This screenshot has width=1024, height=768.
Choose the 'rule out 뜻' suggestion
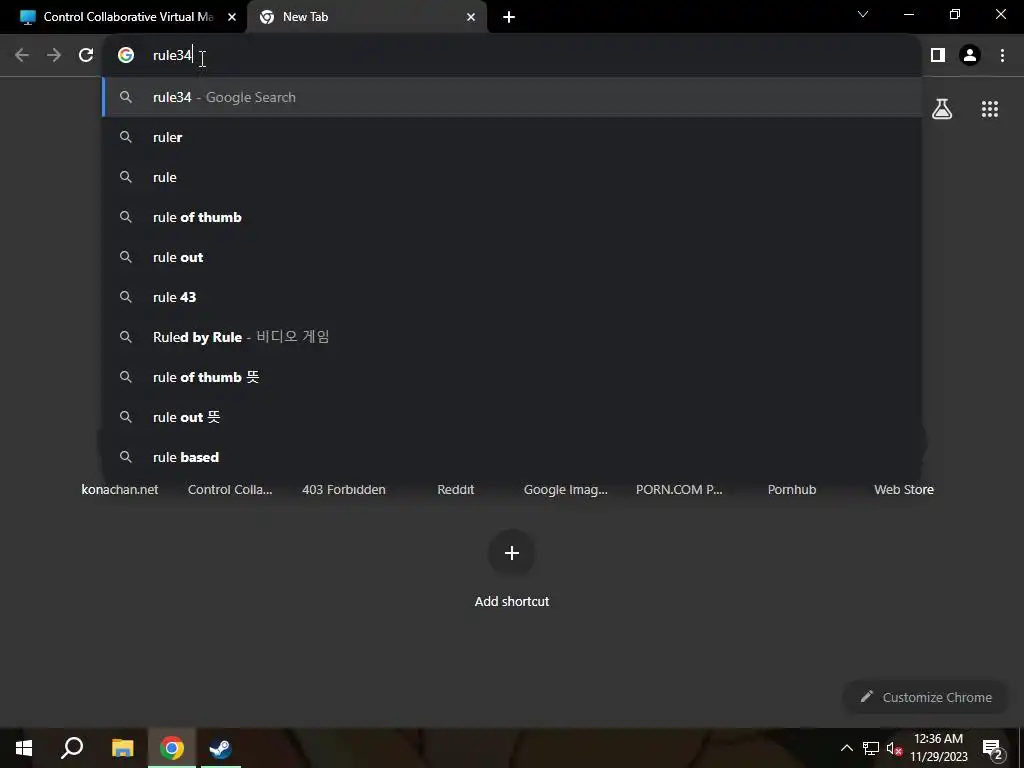[512, 417]
